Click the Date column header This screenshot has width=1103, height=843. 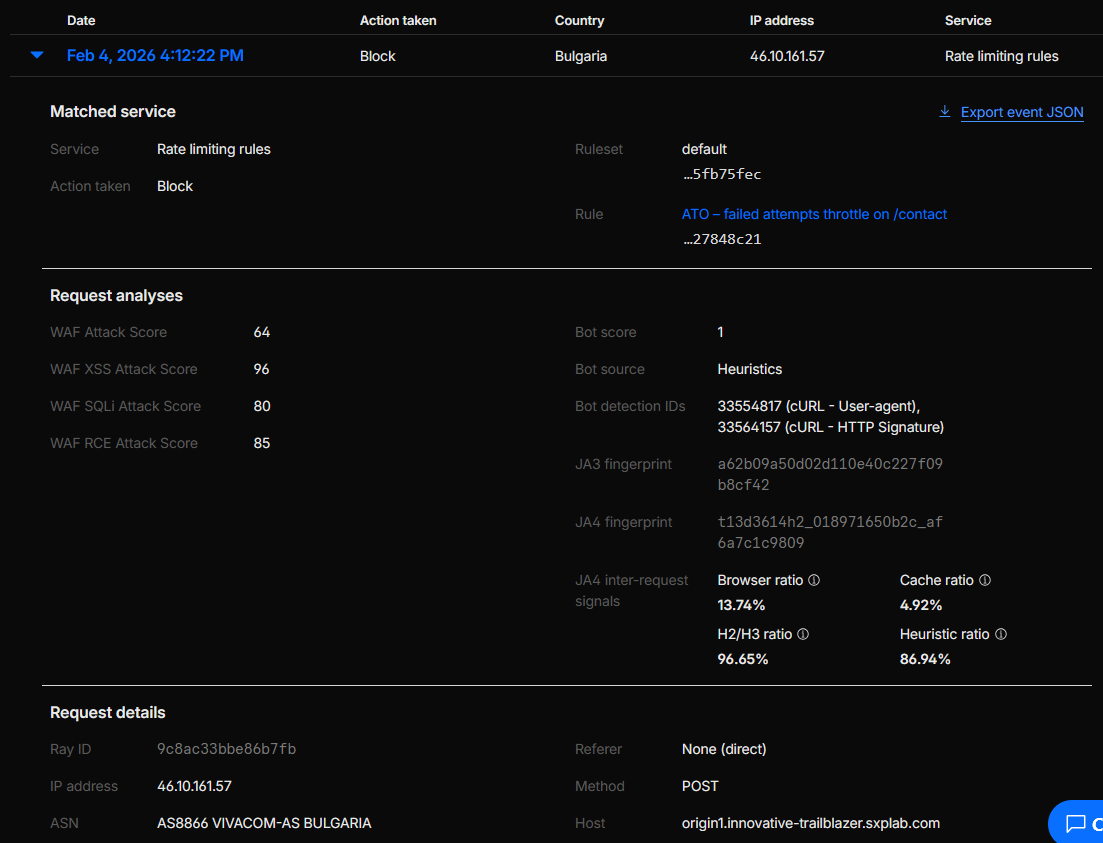[80, 20]
